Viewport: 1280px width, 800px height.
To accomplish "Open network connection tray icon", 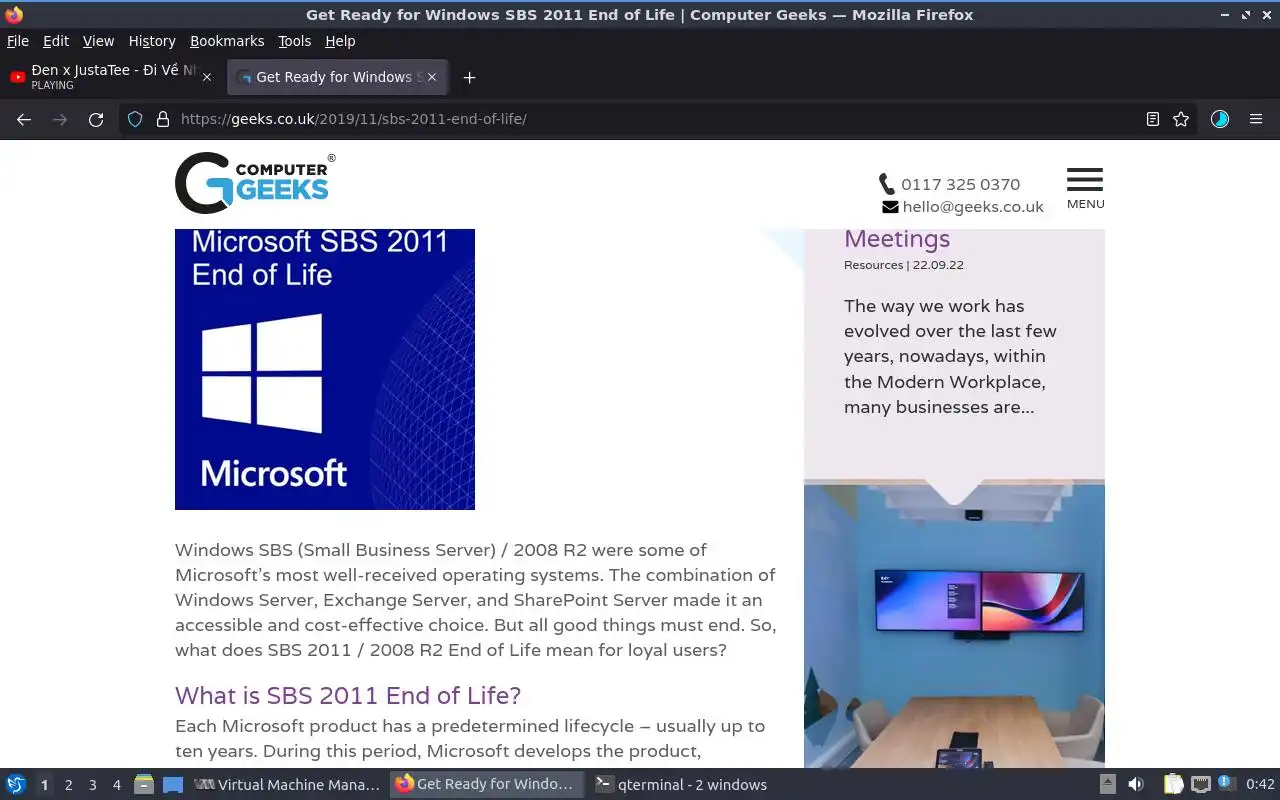I will point(1201,784).
